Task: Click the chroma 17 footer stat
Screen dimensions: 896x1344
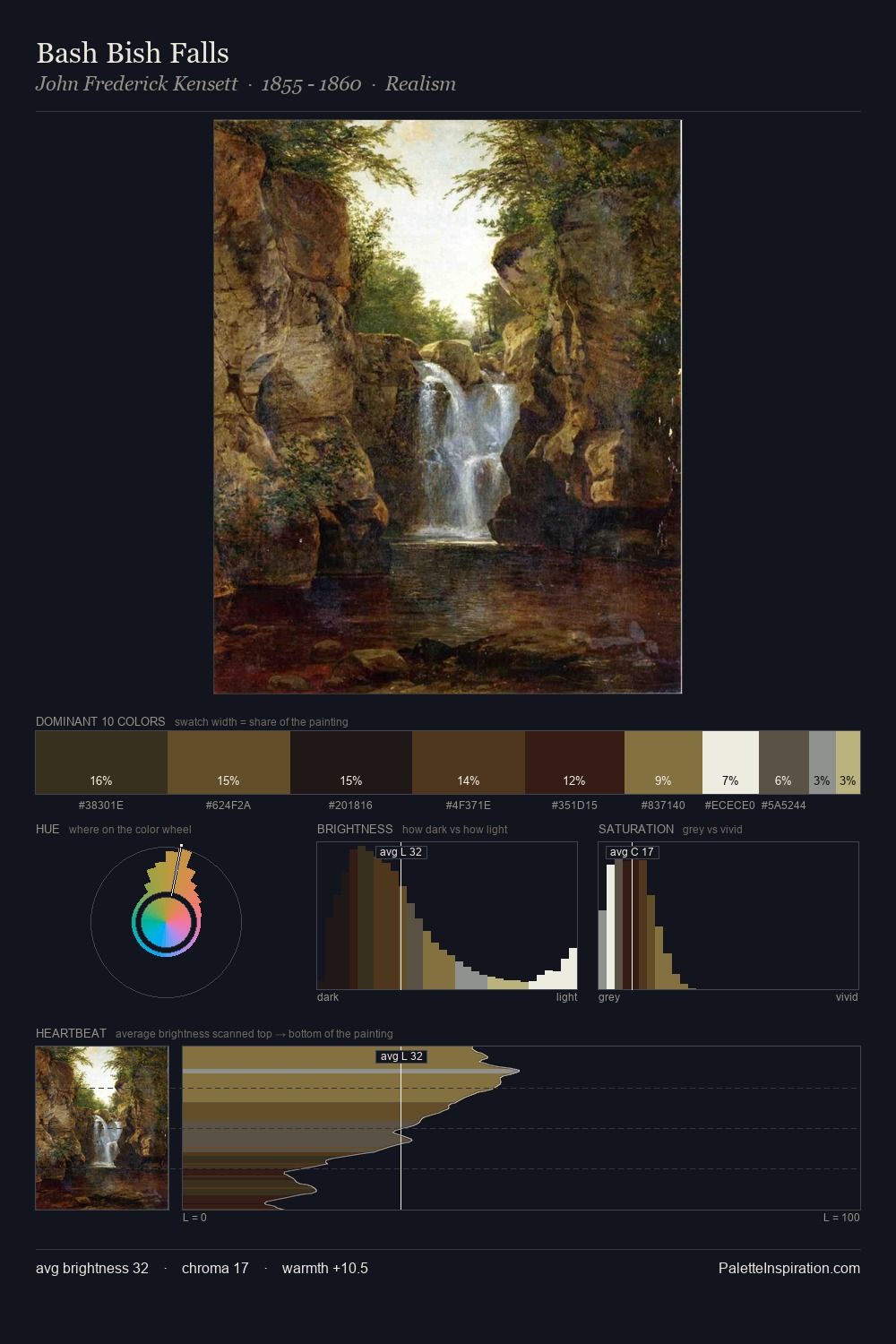Action: coord(215,1269)
